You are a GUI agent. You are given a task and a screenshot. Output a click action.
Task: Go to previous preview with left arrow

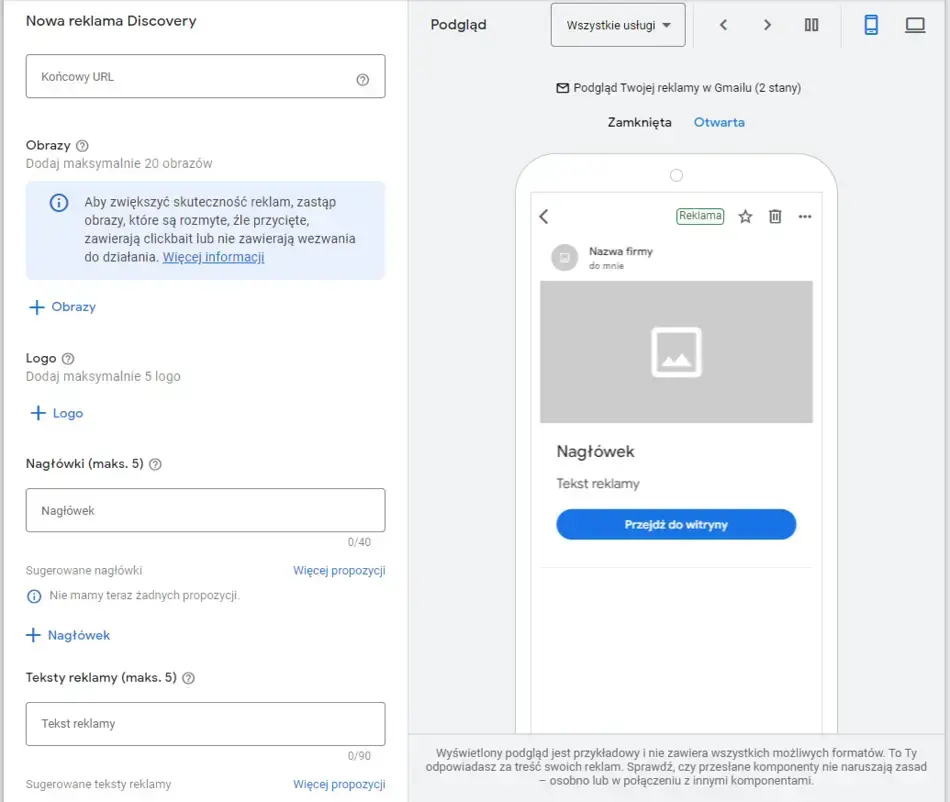pos(723,25)
